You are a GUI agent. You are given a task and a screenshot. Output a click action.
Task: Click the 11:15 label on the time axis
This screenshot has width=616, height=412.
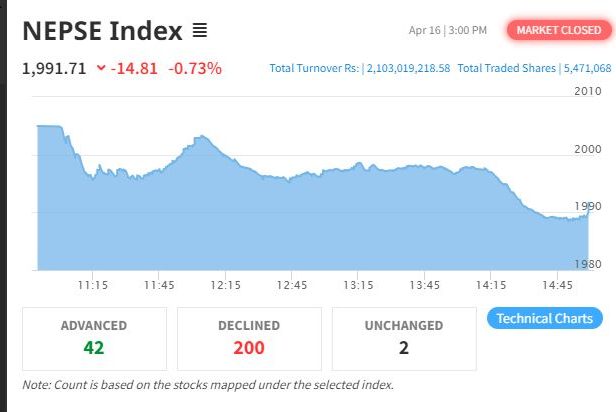pyautogui.click(x=93, y=285)
